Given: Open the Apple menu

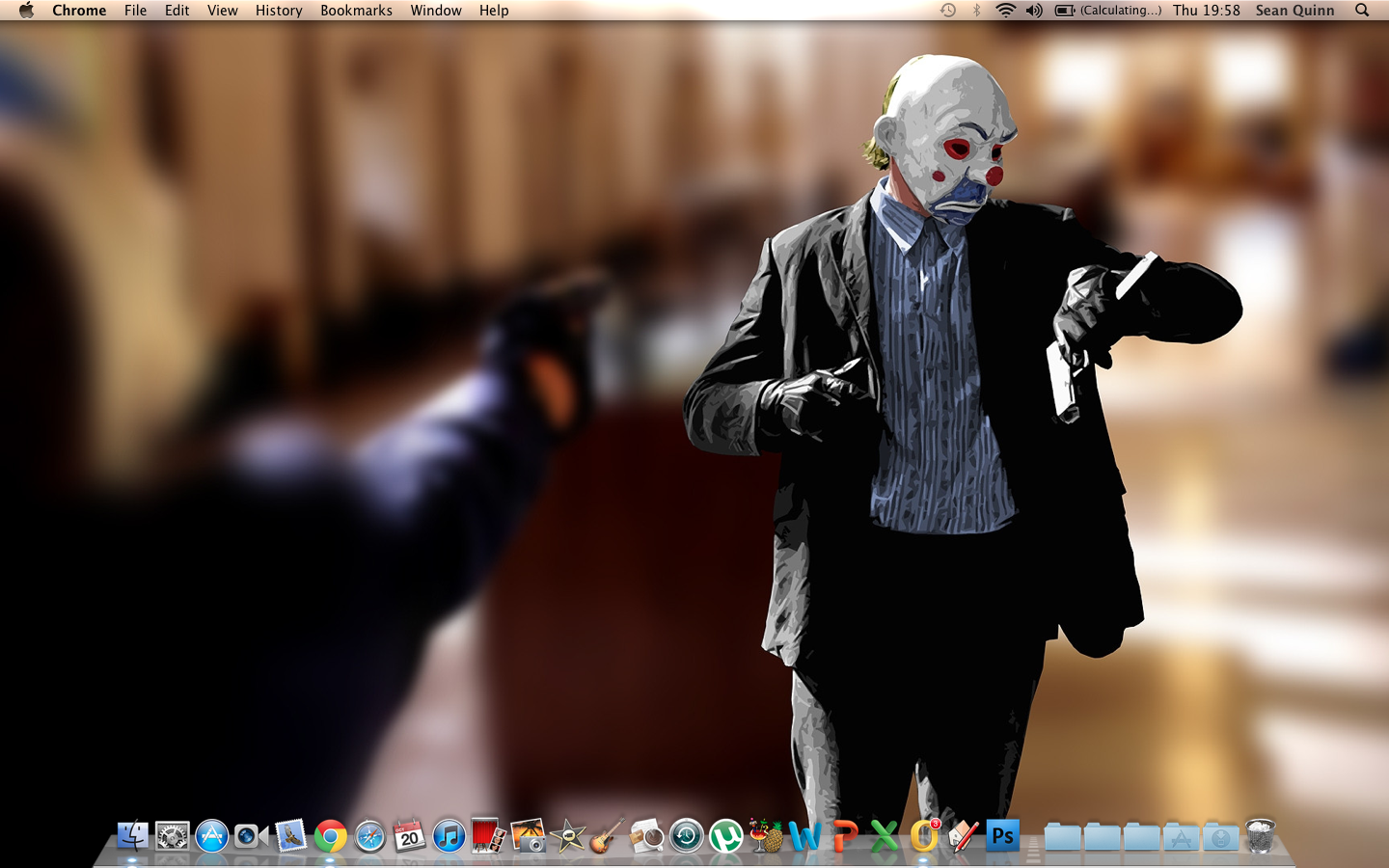Looking at the screenshot, I should tap(26, 11).
